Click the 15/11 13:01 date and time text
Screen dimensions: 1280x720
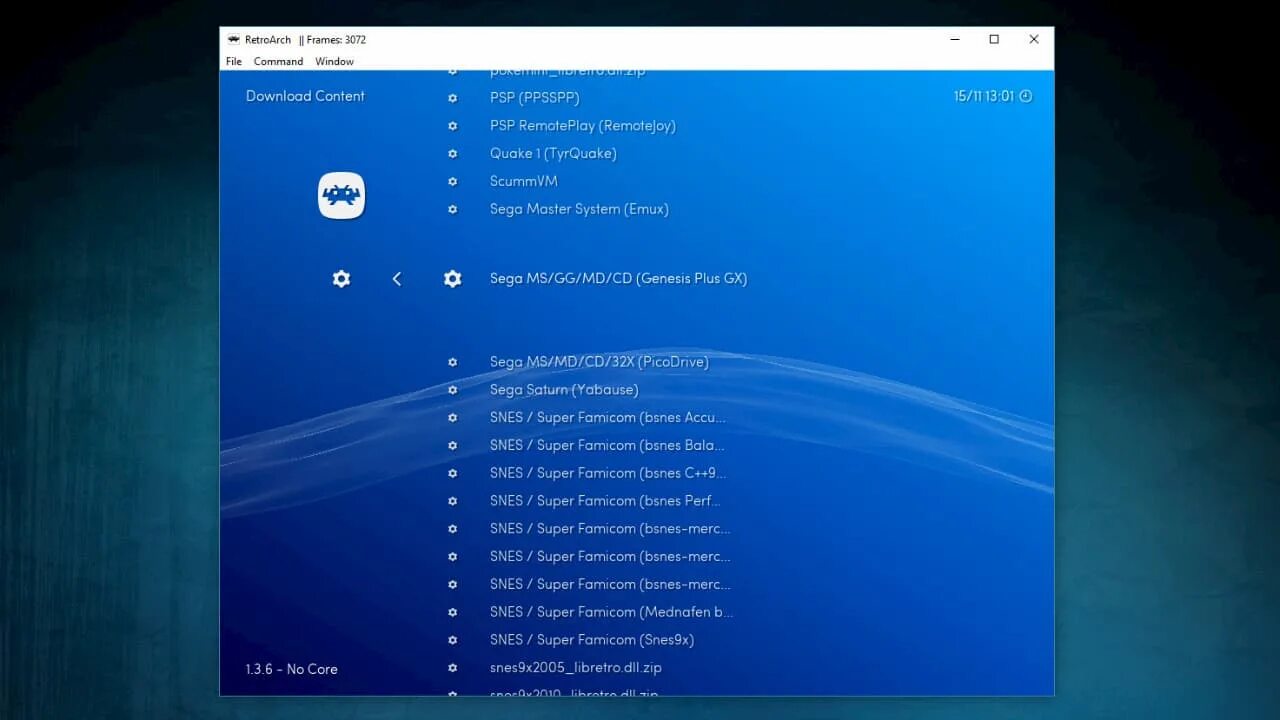click(984, 97)
